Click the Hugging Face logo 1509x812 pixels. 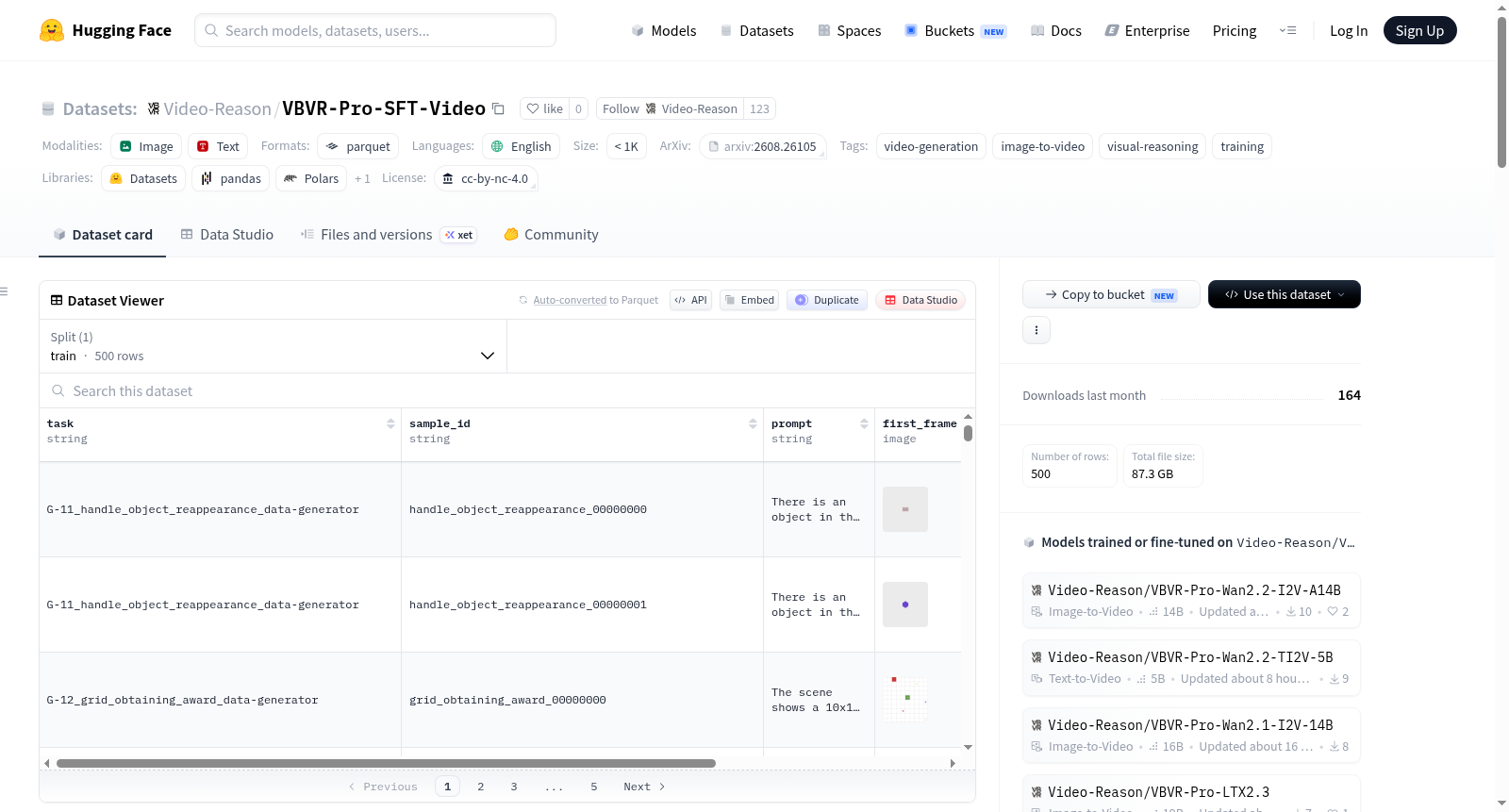click(x=106, y=30)
